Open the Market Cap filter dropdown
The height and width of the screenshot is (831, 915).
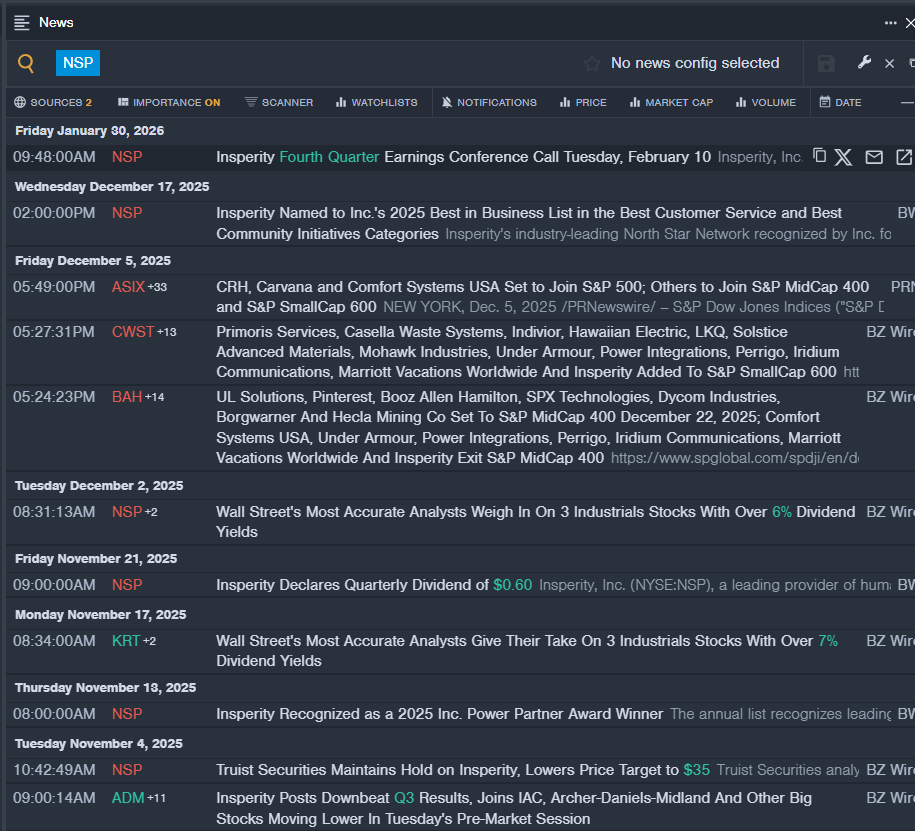671,102
